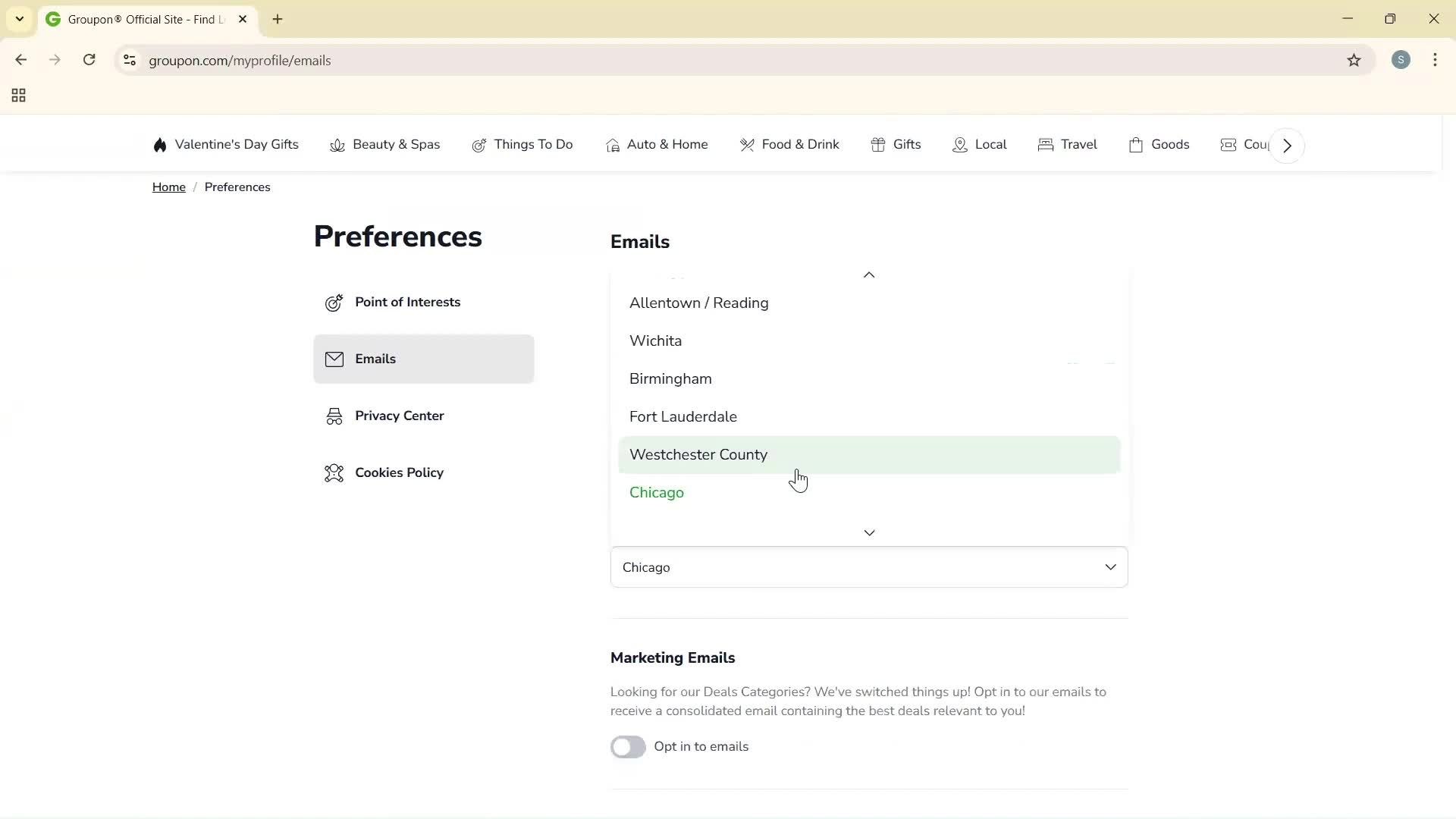Click the Travel icon in navigation
This screenshot has height=819, width=1456.
point(1046,145)
